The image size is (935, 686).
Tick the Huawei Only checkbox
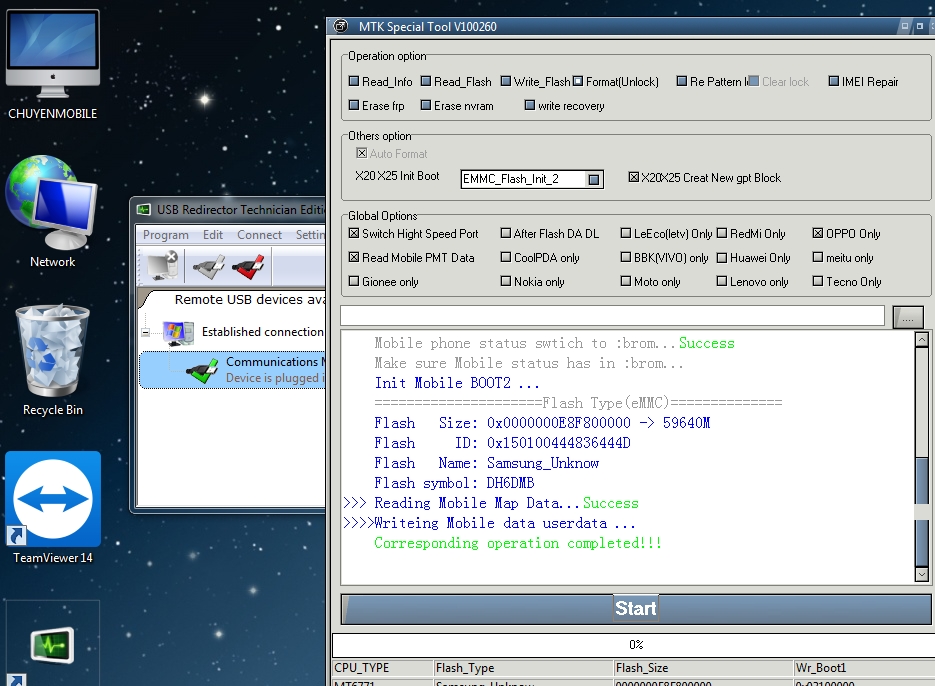coord(722,257)
